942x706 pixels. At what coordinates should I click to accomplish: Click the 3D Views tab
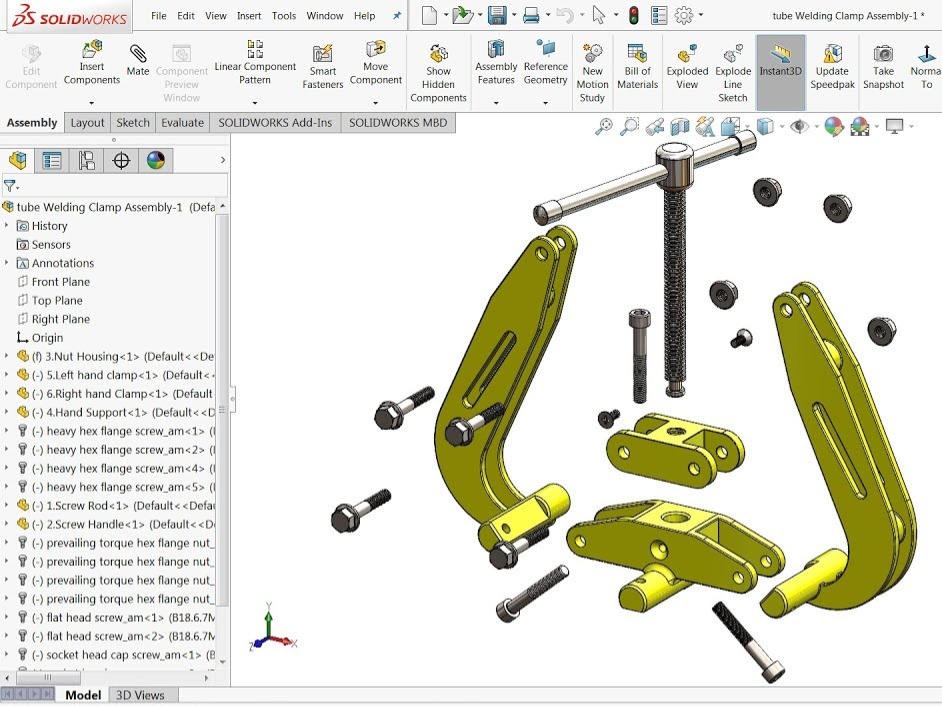(142, 694)
